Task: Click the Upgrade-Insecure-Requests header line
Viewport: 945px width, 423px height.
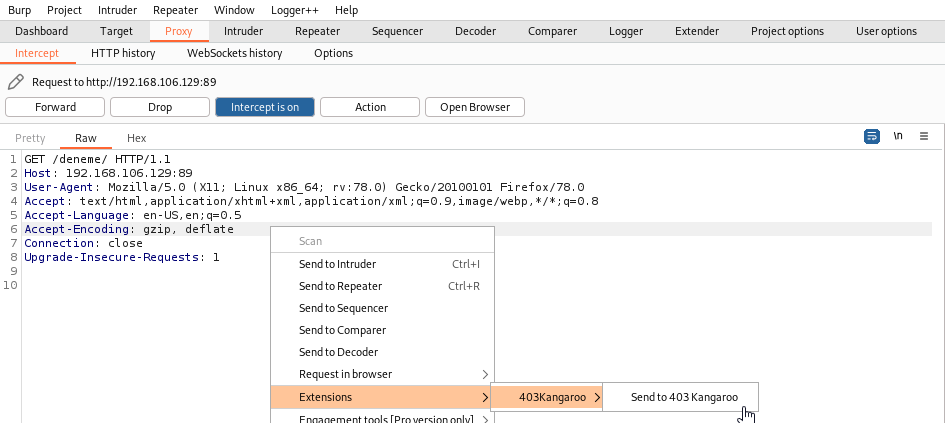Action: 122,257
